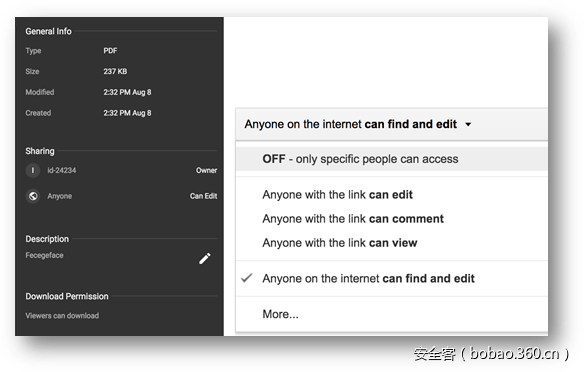Viewport: 584px width, 372px height.
Task: Click the pencil edit description icon
Action: 204,258
